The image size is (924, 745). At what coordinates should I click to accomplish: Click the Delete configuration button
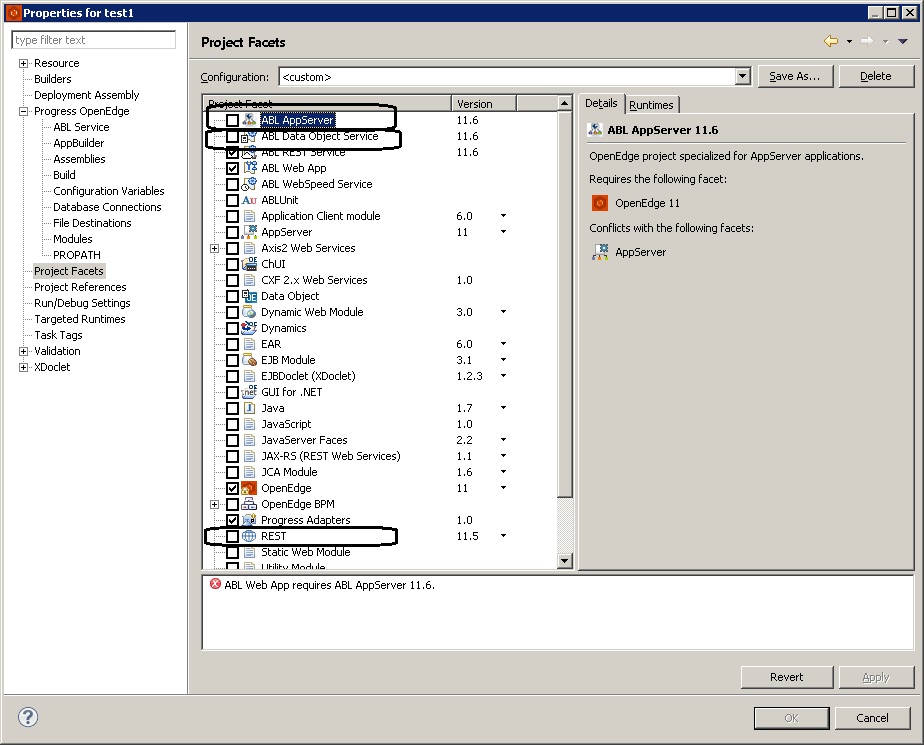pos(875,76)
